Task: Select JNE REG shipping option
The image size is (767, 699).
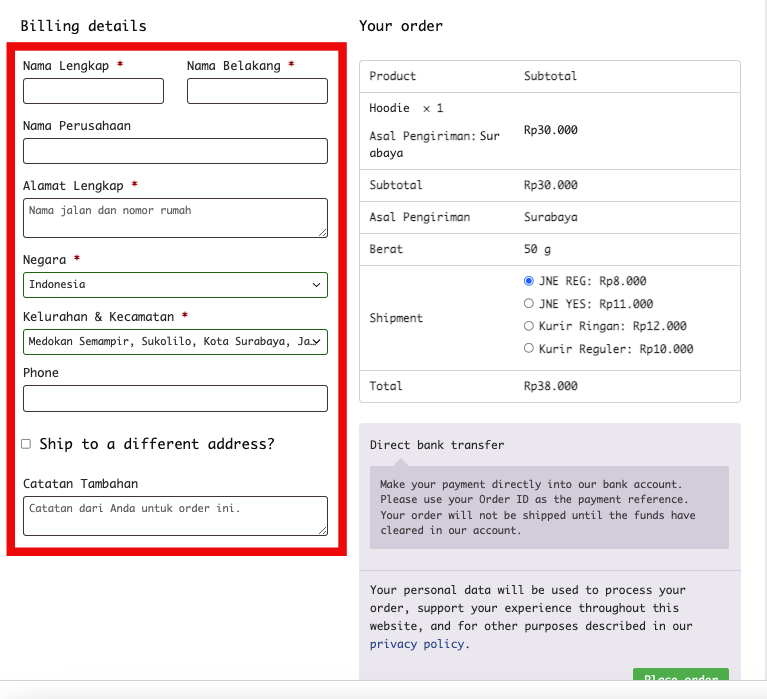Action: [528, 281]
